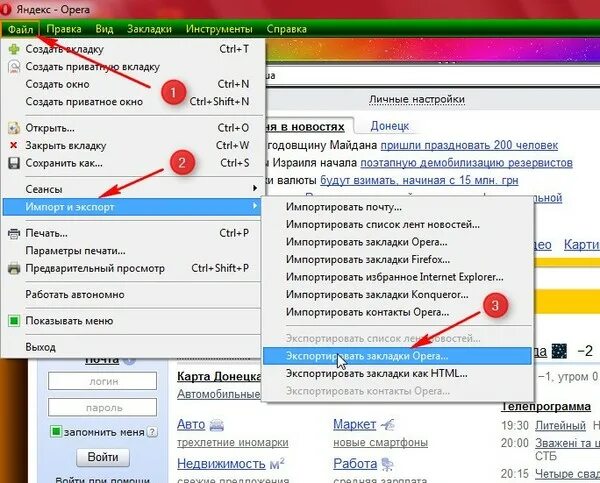Switch to the Донецк news tab

coord(390,126)
